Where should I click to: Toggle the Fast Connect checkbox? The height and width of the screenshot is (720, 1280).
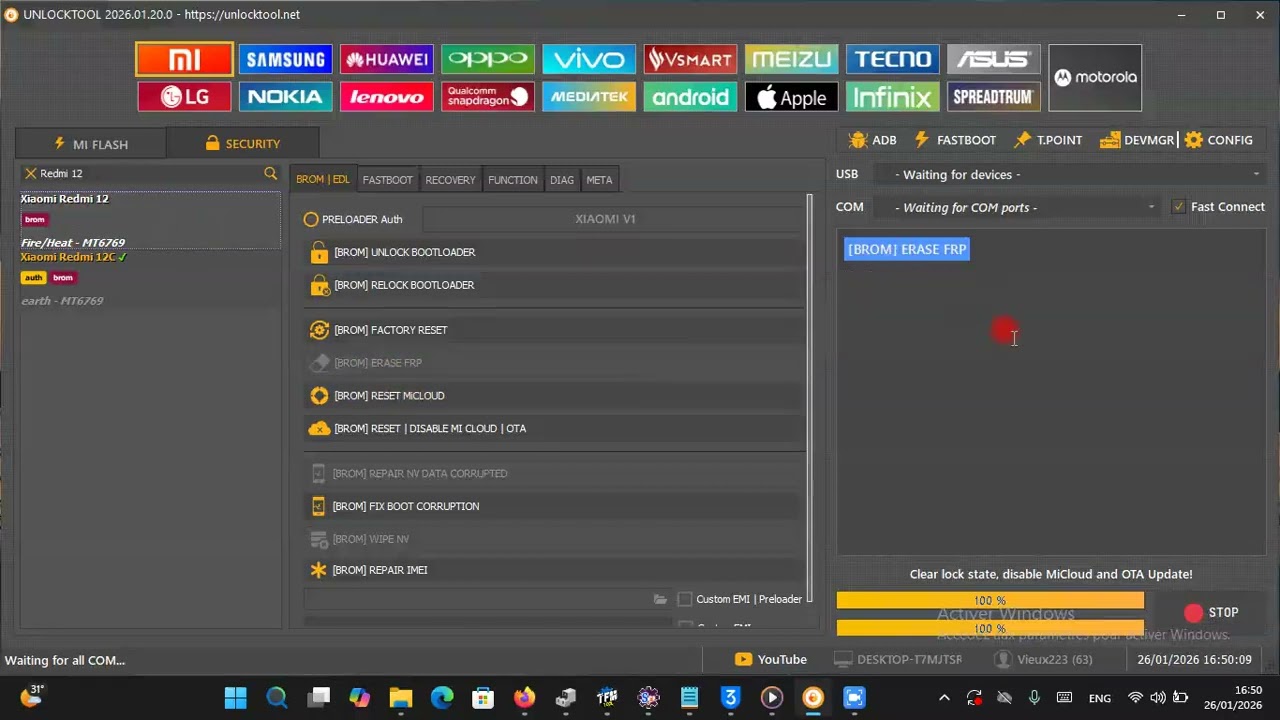click(x=1179, y=207)
